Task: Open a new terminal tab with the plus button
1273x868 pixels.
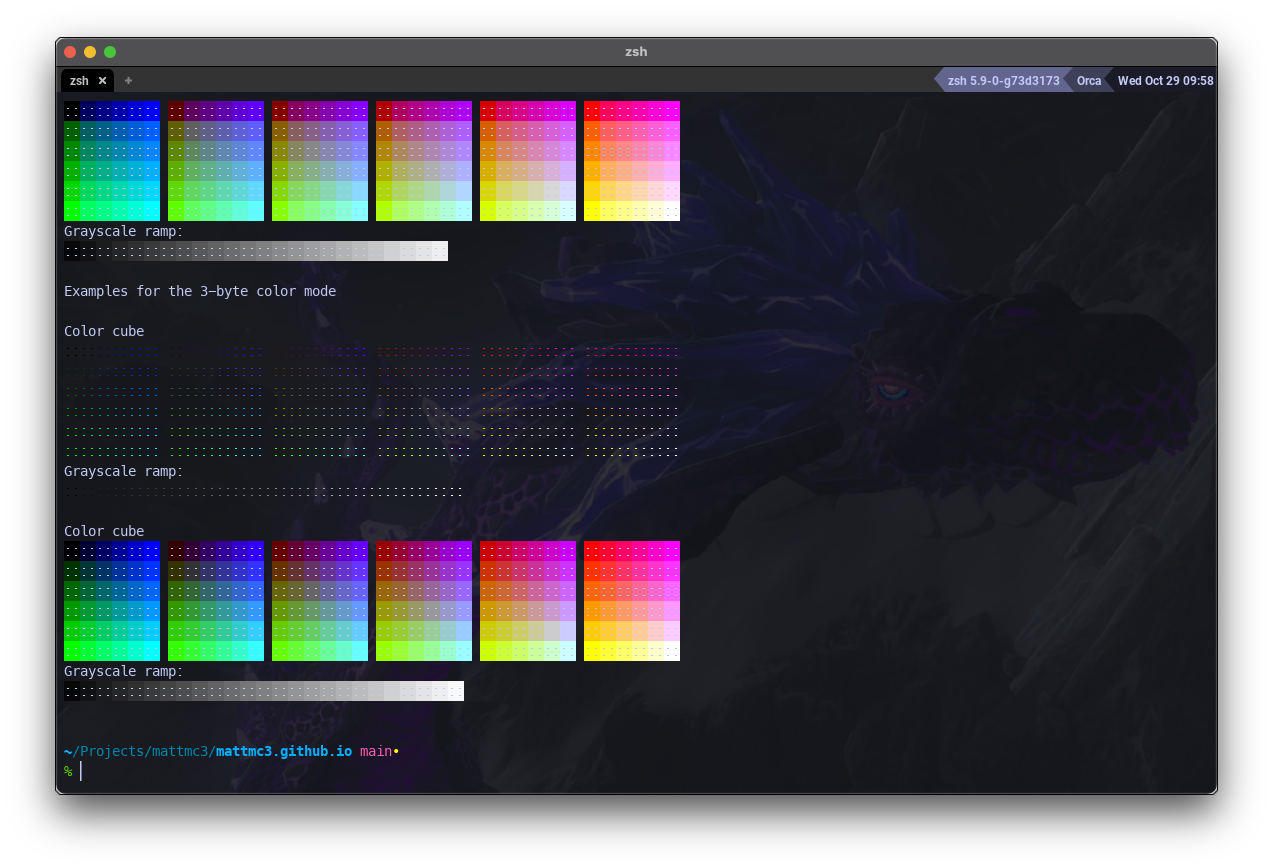Action: (128, 81)
